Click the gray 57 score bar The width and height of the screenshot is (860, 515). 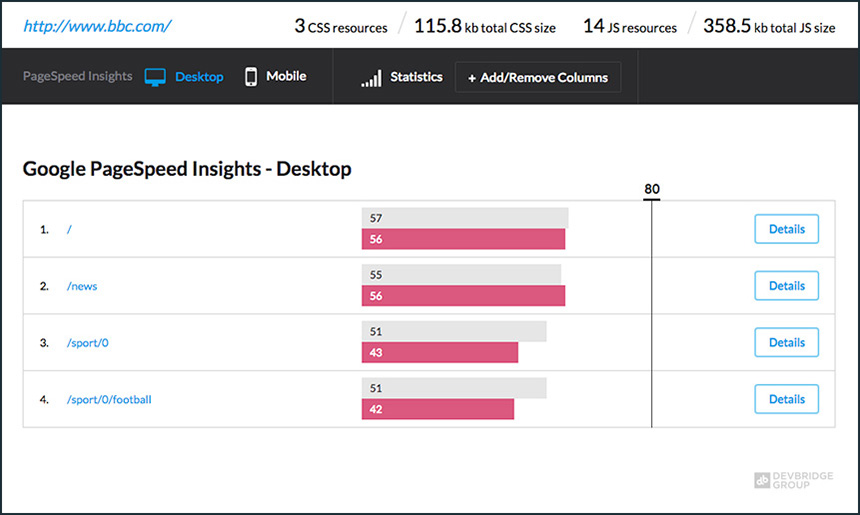(465, 218)
